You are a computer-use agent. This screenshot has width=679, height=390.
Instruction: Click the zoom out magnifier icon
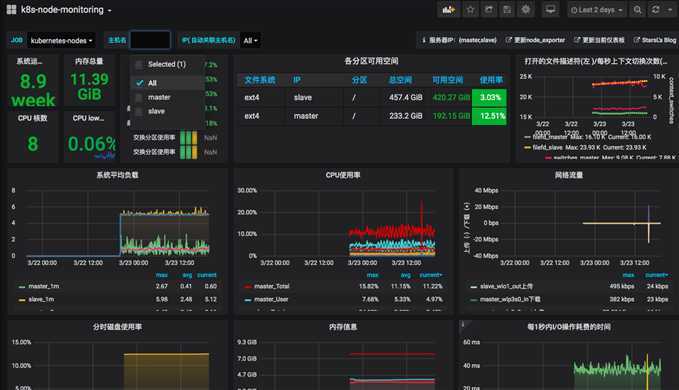pos(637,10)
